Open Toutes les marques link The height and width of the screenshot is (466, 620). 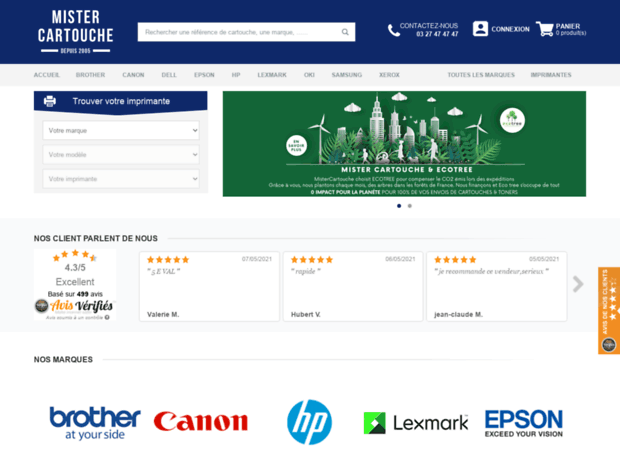pyautogui.click(x=481, y=75)
